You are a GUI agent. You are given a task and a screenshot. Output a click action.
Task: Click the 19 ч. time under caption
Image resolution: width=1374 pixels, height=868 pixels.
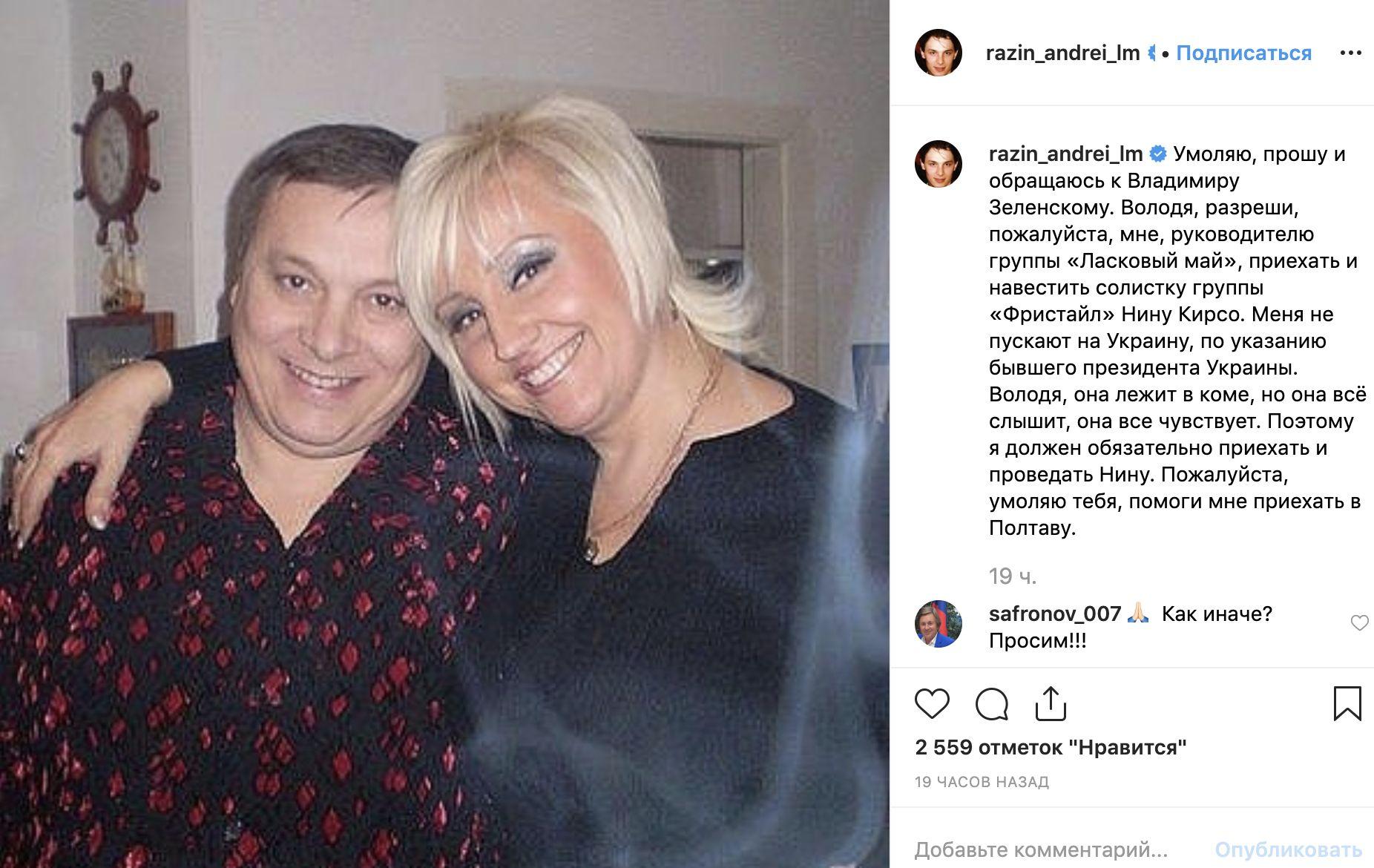[1013, 576]
